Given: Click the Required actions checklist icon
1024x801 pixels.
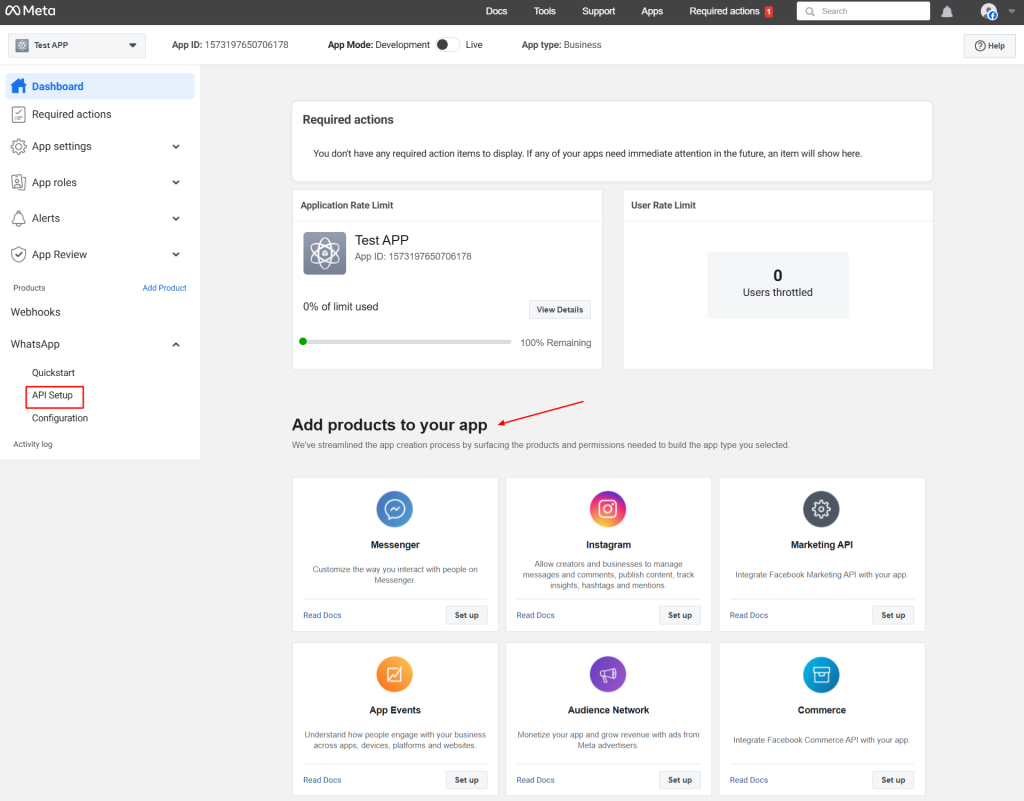Looking at the screenshot, I should click(19, 114).
